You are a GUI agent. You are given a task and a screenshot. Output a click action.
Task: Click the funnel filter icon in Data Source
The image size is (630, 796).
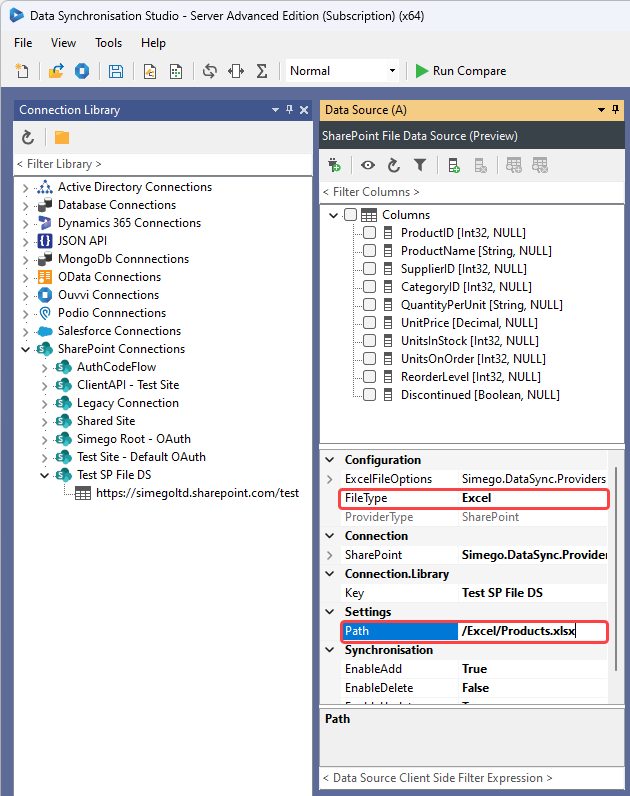pyautogui.click(x=420, y=165)
